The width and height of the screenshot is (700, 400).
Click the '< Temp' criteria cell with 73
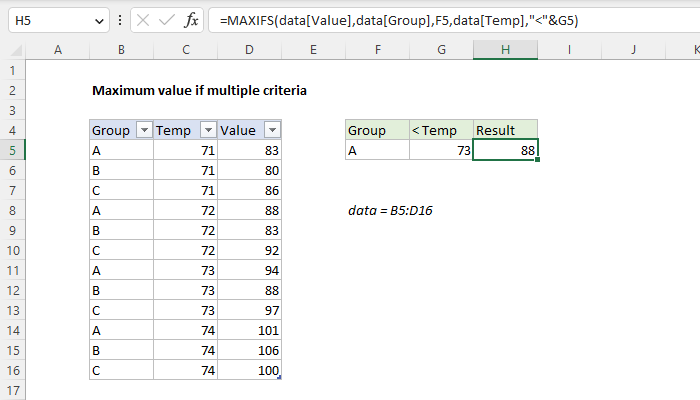442,150
